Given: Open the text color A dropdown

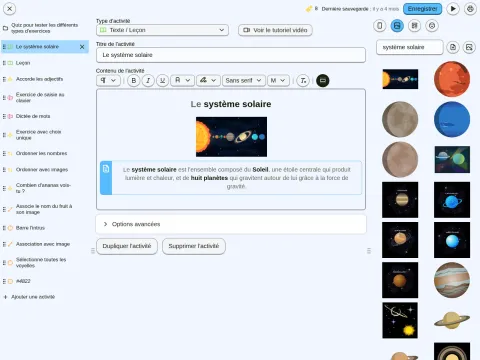Looking at the screenshot, I should [x=182, y=80].
